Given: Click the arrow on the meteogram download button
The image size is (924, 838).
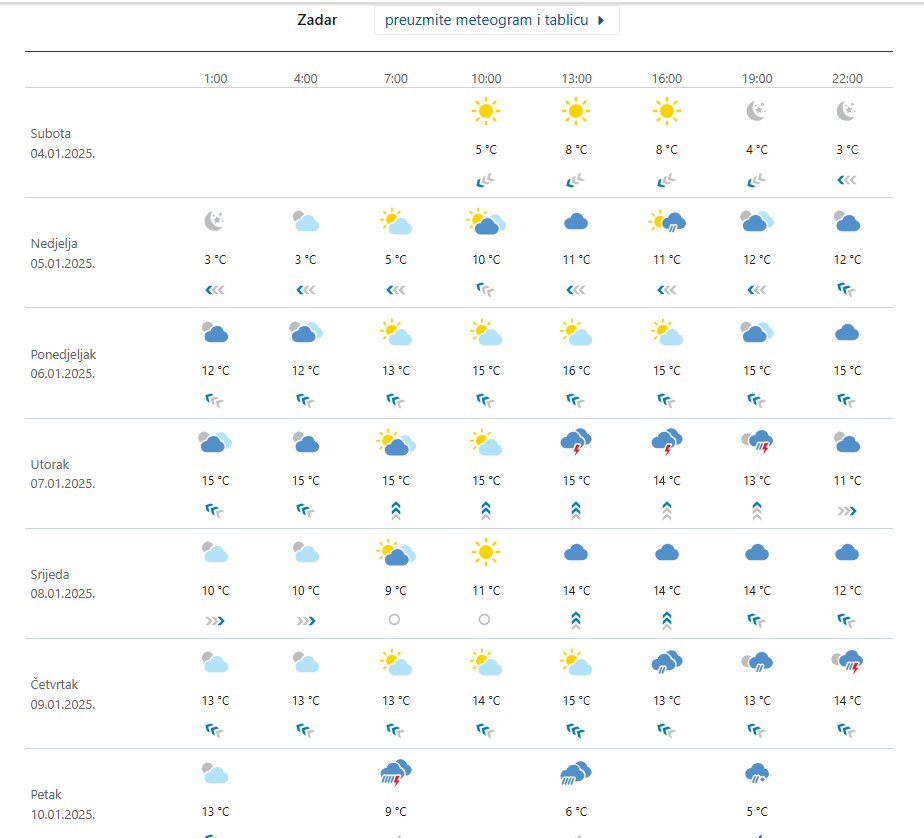Looking at the screenshot, I should pyautogui.click(x=601, y=20).
